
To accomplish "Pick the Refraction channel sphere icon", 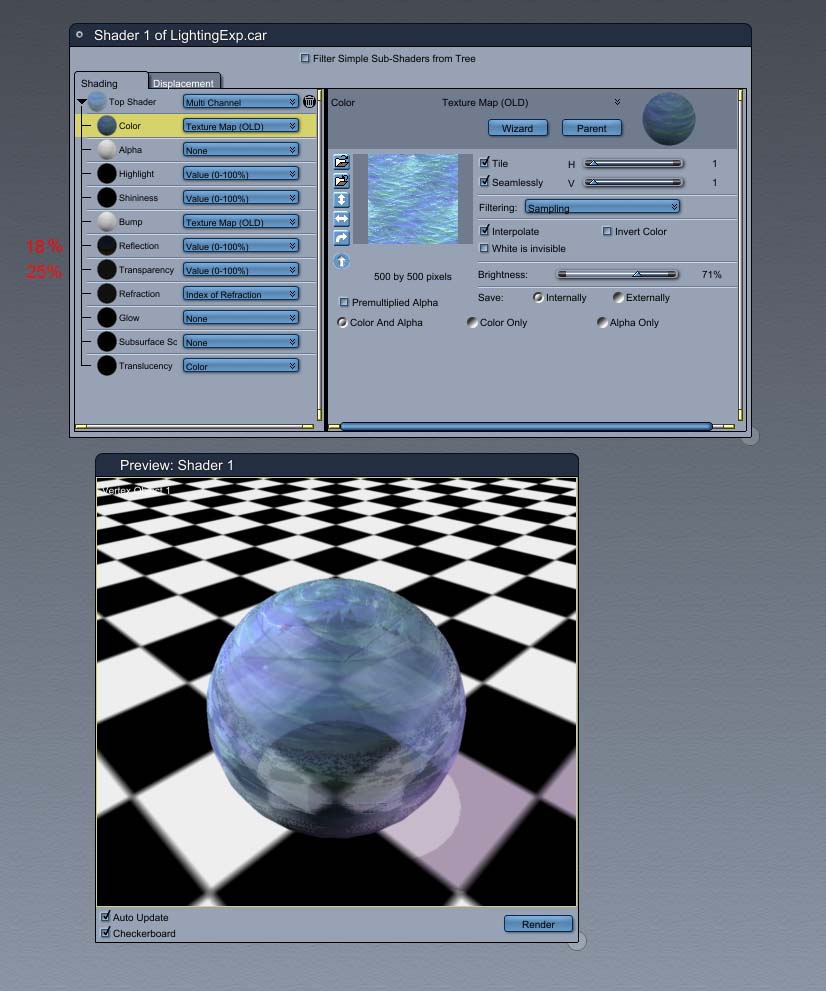I will tap(107, 293).
